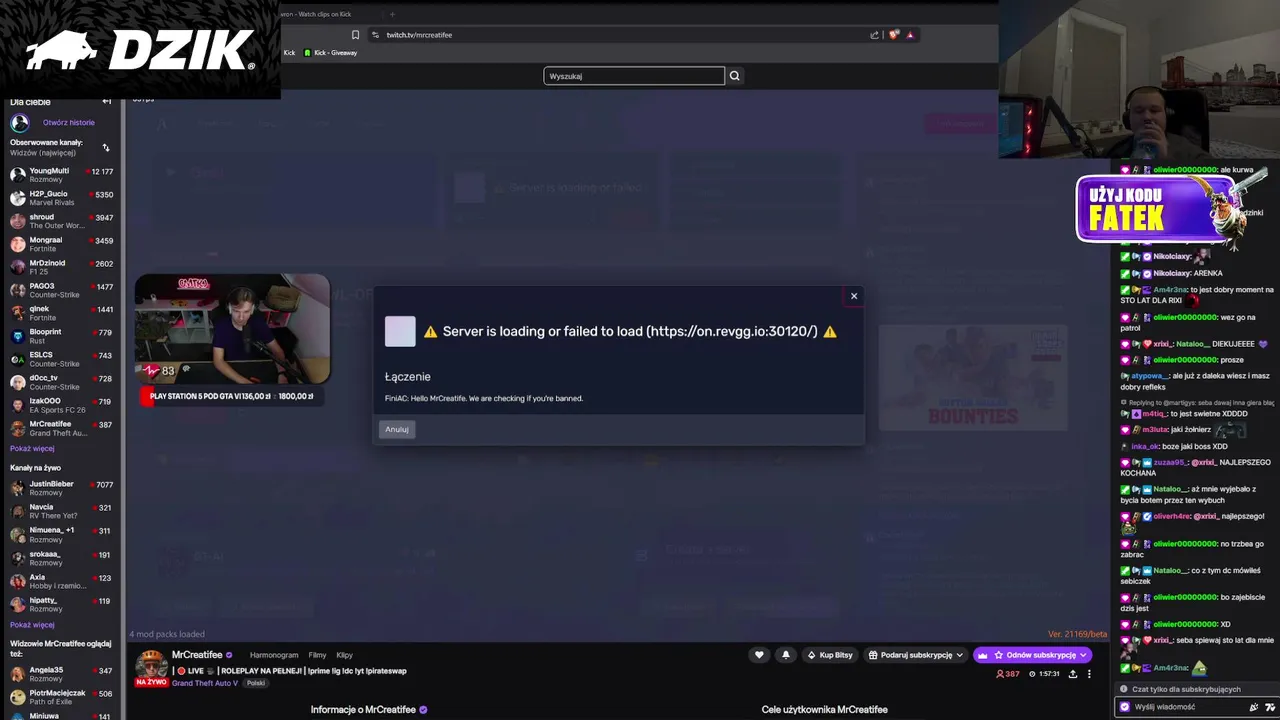Open Grand Theft Auto V category link
Image resolution: width=1280 pixels, height=720 pixels.
[205, 683]
